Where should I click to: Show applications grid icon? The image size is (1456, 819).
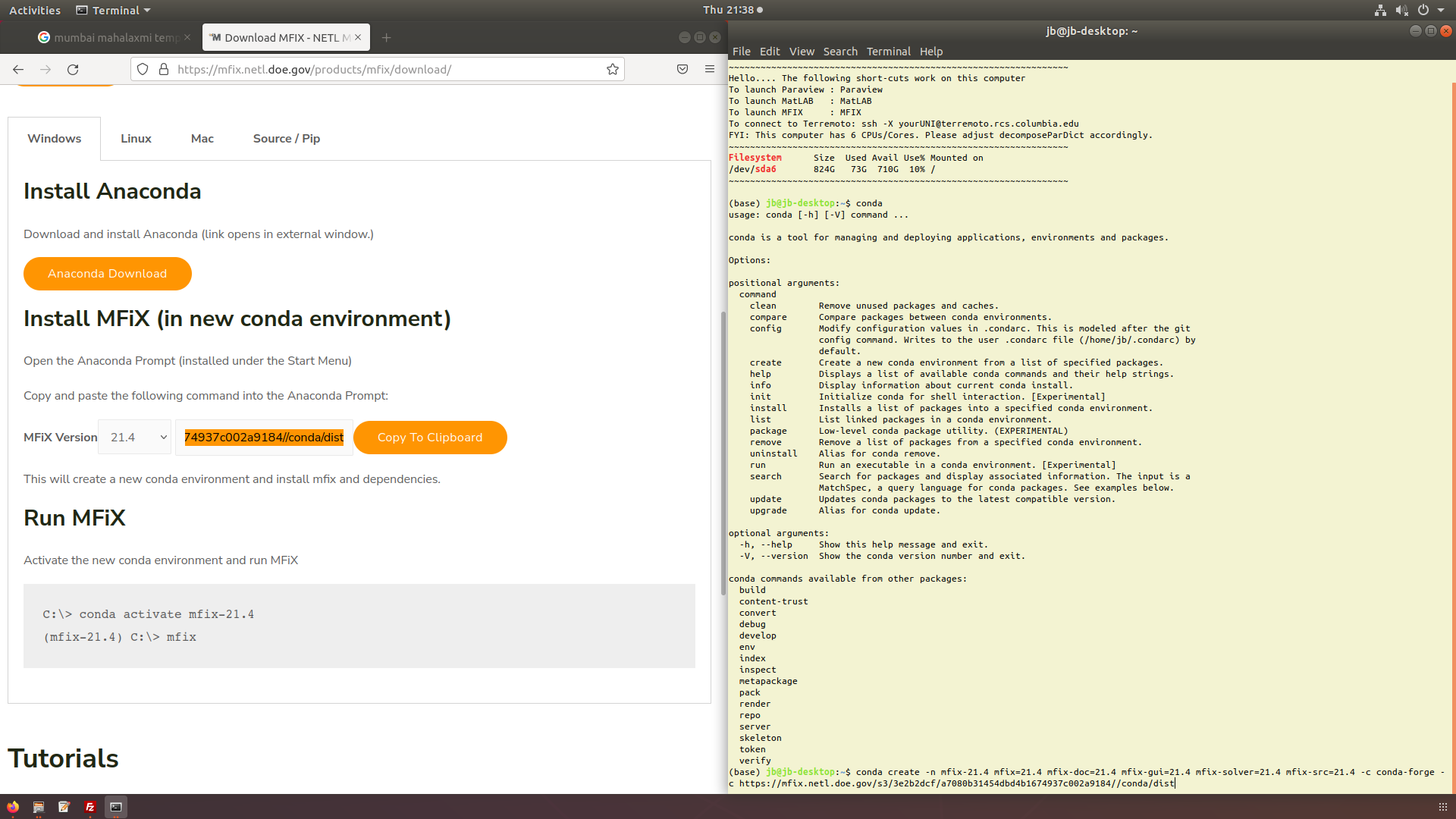pyautogui.click(x=1442, y=807)
